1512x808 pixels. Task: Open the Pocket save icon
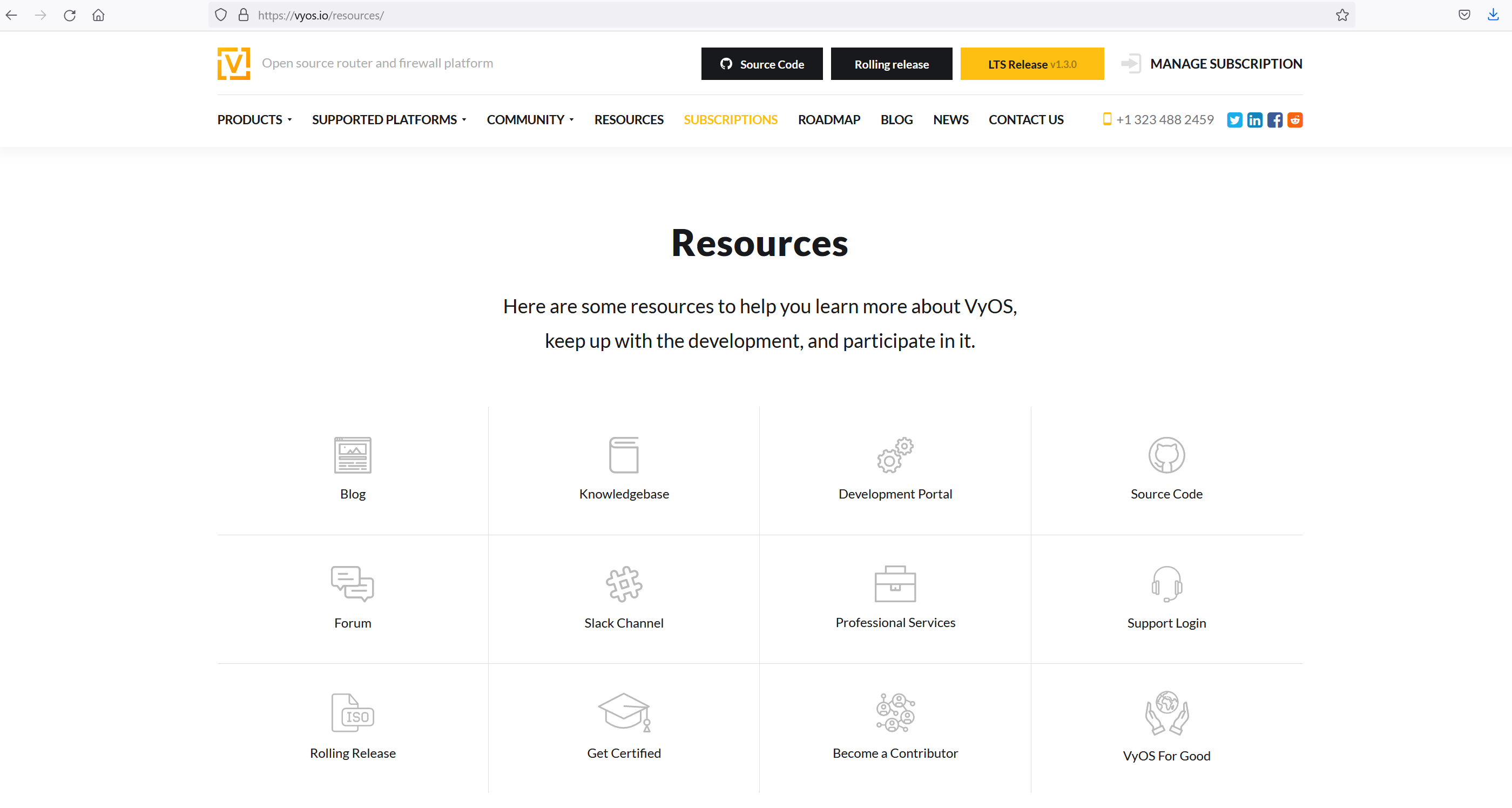(1464, 15)
